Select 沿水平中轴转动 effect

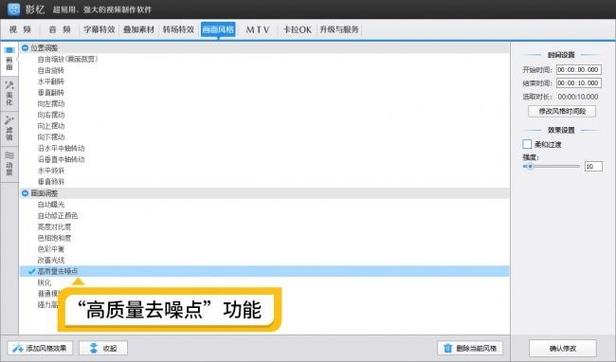pyautogui.click(x=61, y=148)
